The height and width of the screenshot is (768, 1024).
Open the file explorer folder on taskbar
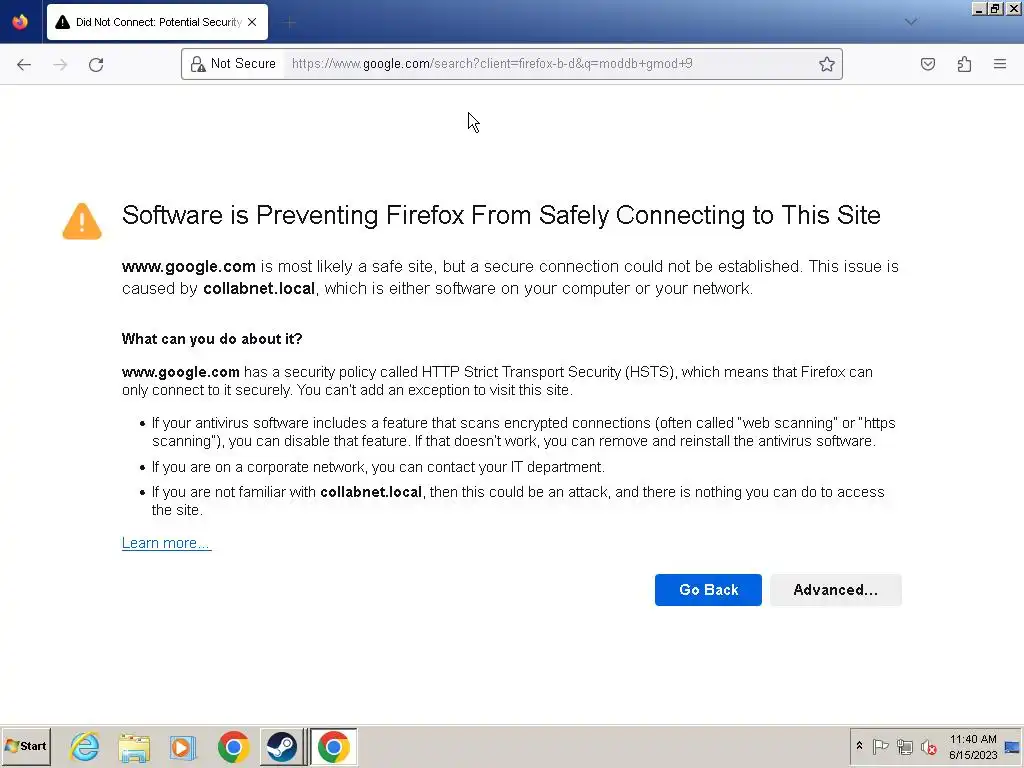click(135, 747)
